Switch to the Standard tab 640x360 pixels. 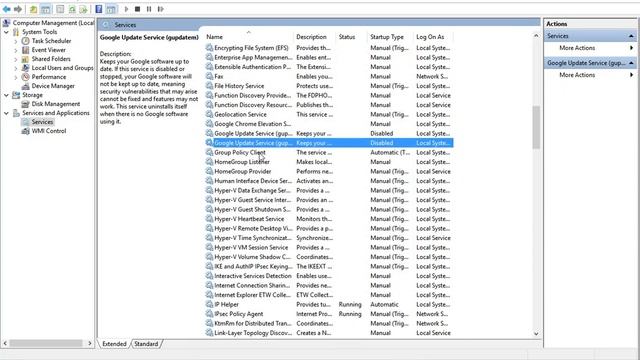point(146,344)
